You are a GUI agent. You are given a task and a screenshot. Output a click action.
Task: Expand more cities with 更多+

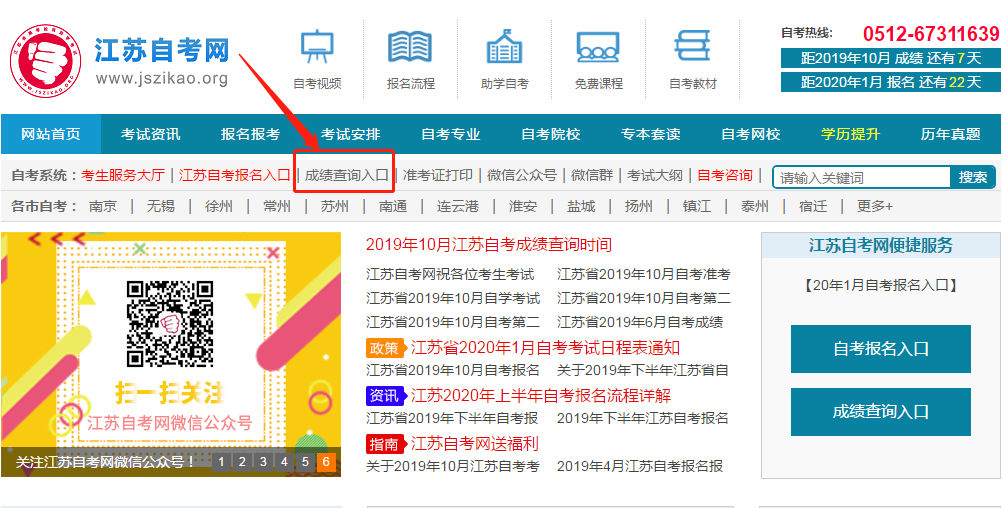point(875,207)
